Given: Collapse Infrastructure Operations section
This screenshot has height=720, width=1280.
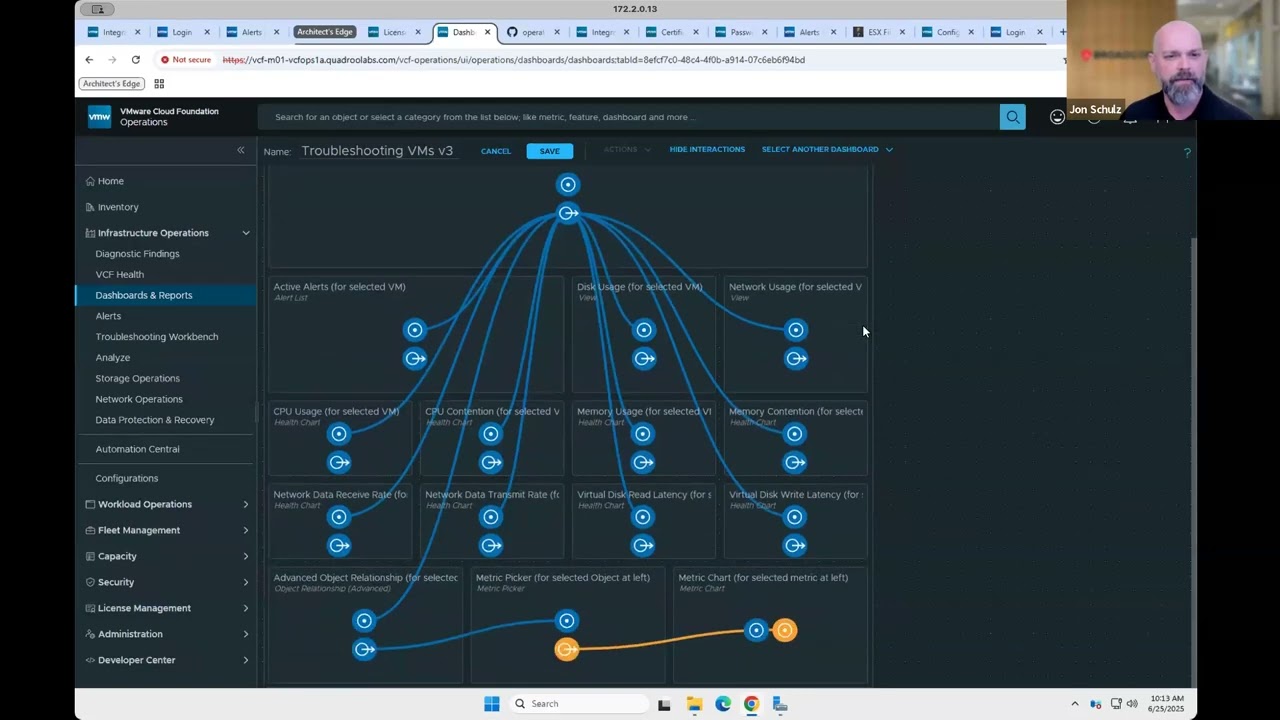Looking at the screenshot, I should pos(245,233).
